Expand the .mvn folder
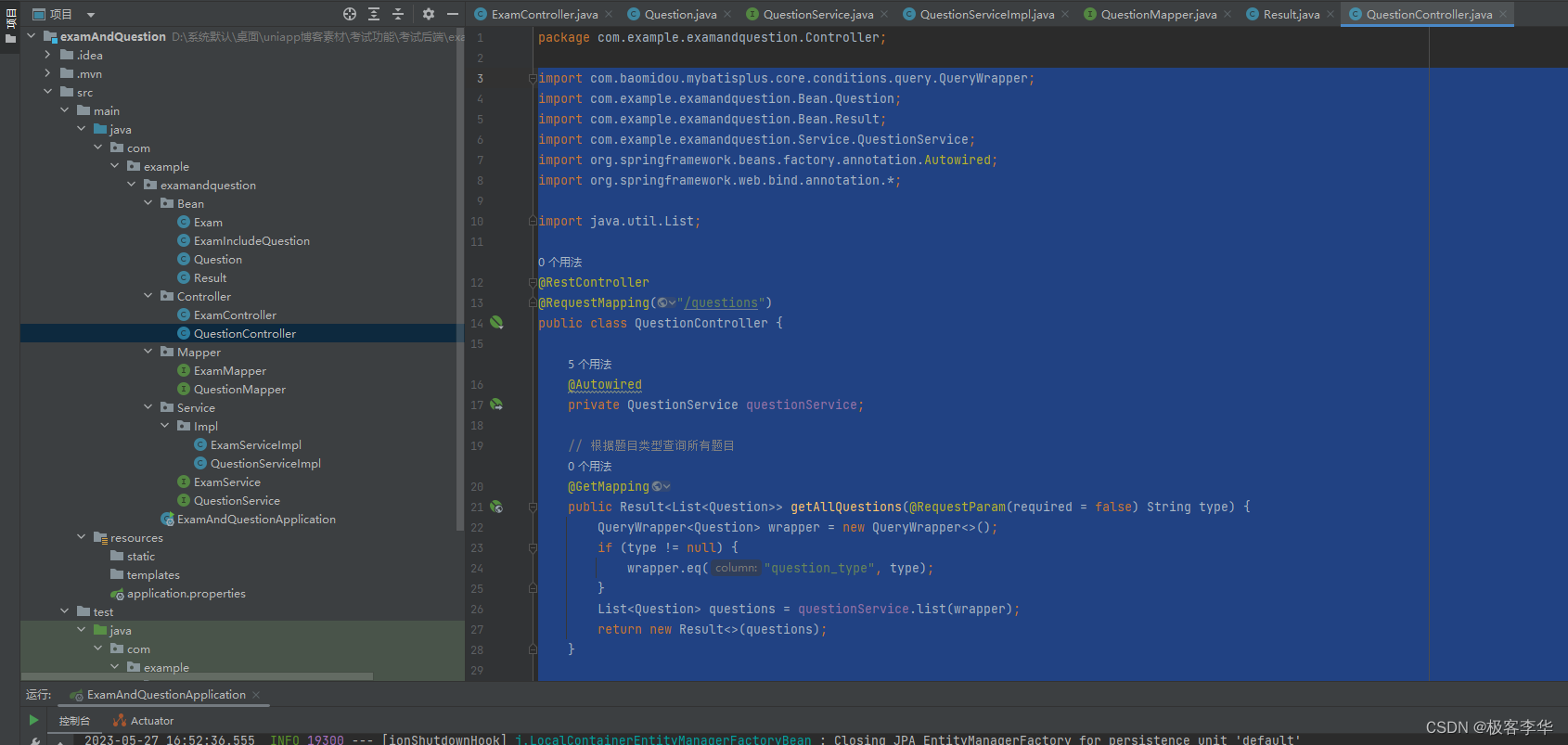The width and height of the screenshot is (1568, 745). [48, 73]
